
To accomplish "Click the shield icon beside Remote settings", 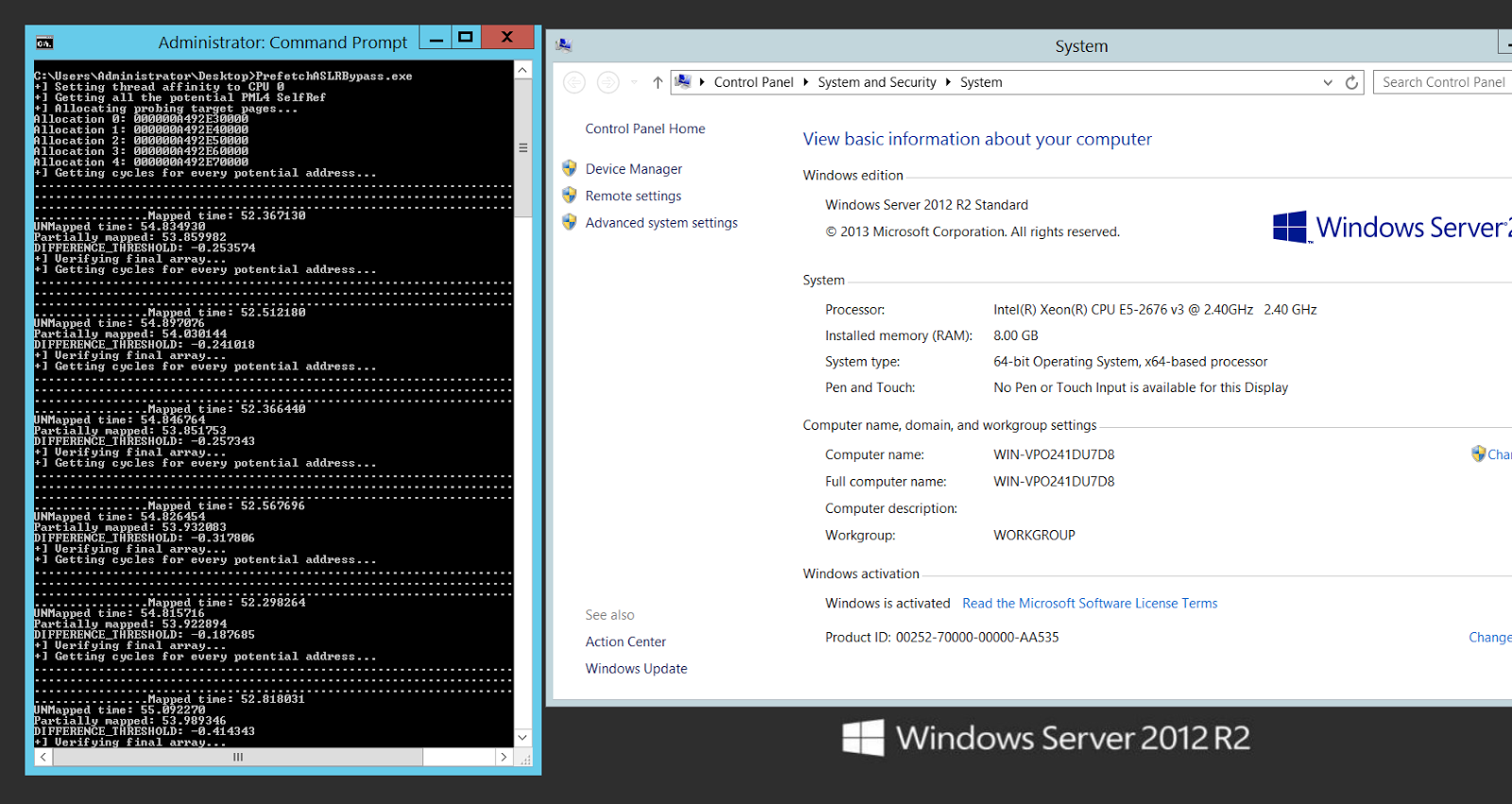I will 569,196.
